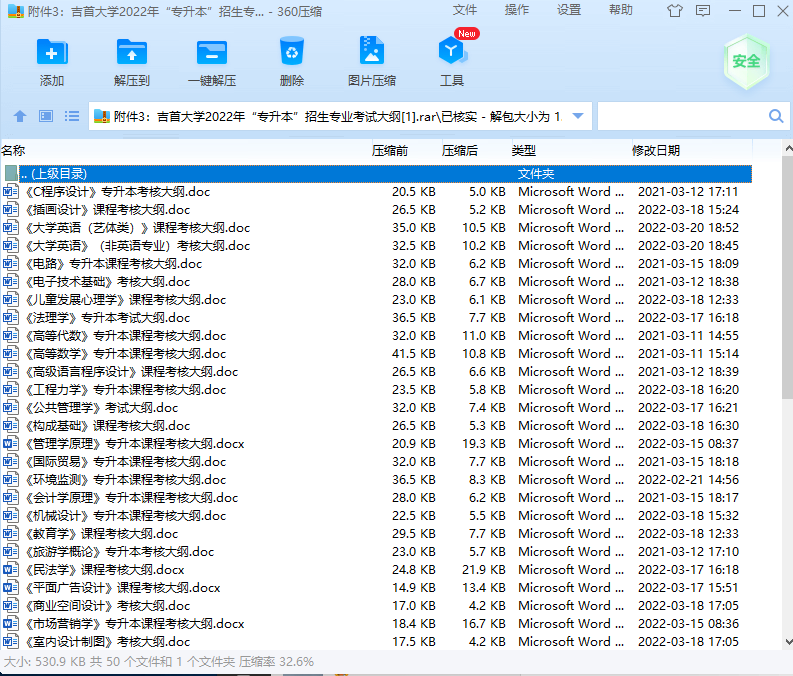Image resolution: width=793 pixels, height=676 pixels.
Task: Click the 删除 (Delete) recycle icon
Action: pyautogui.click(x=292, y=61)
